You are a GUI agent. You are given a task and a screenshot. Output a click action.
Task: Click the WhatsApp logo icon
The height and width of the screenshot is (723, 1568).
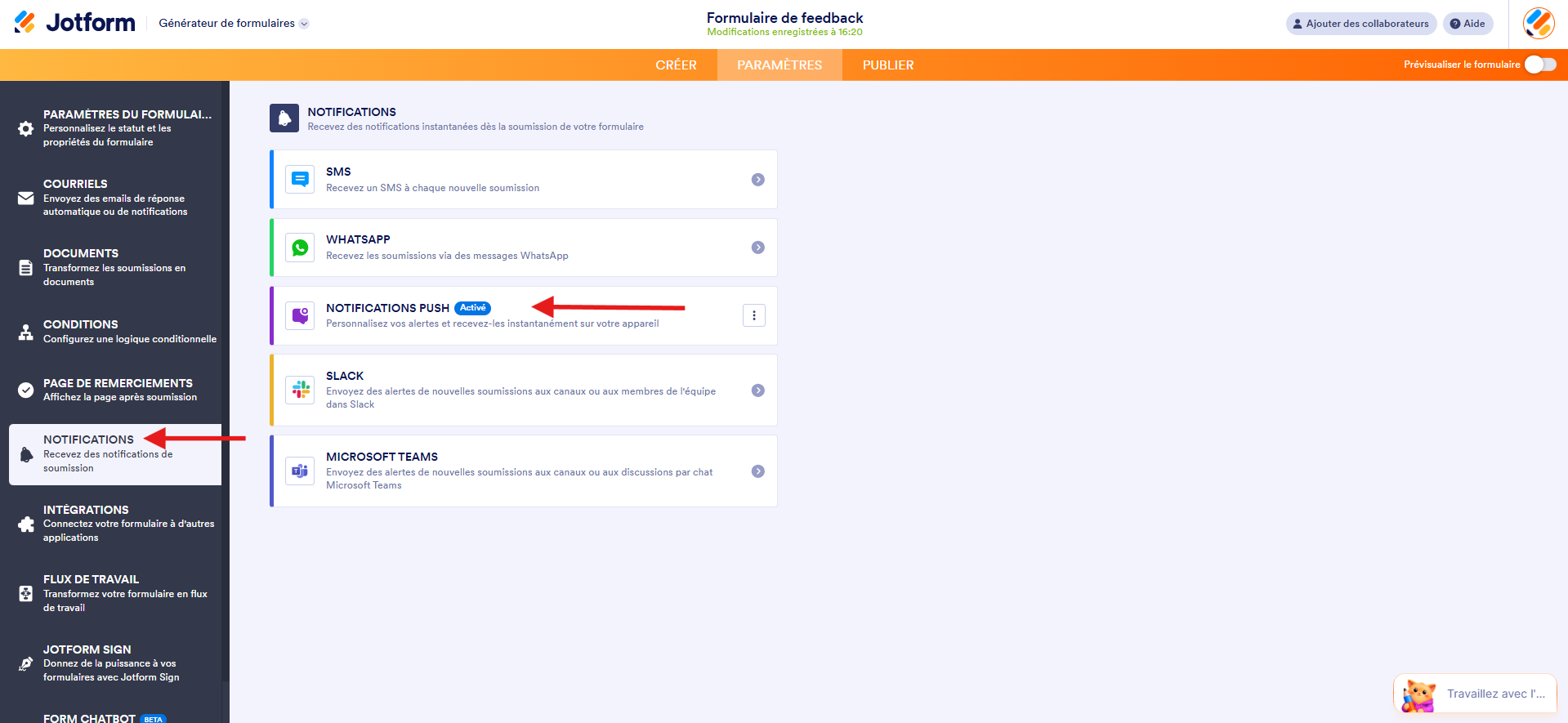coord(301,248)
